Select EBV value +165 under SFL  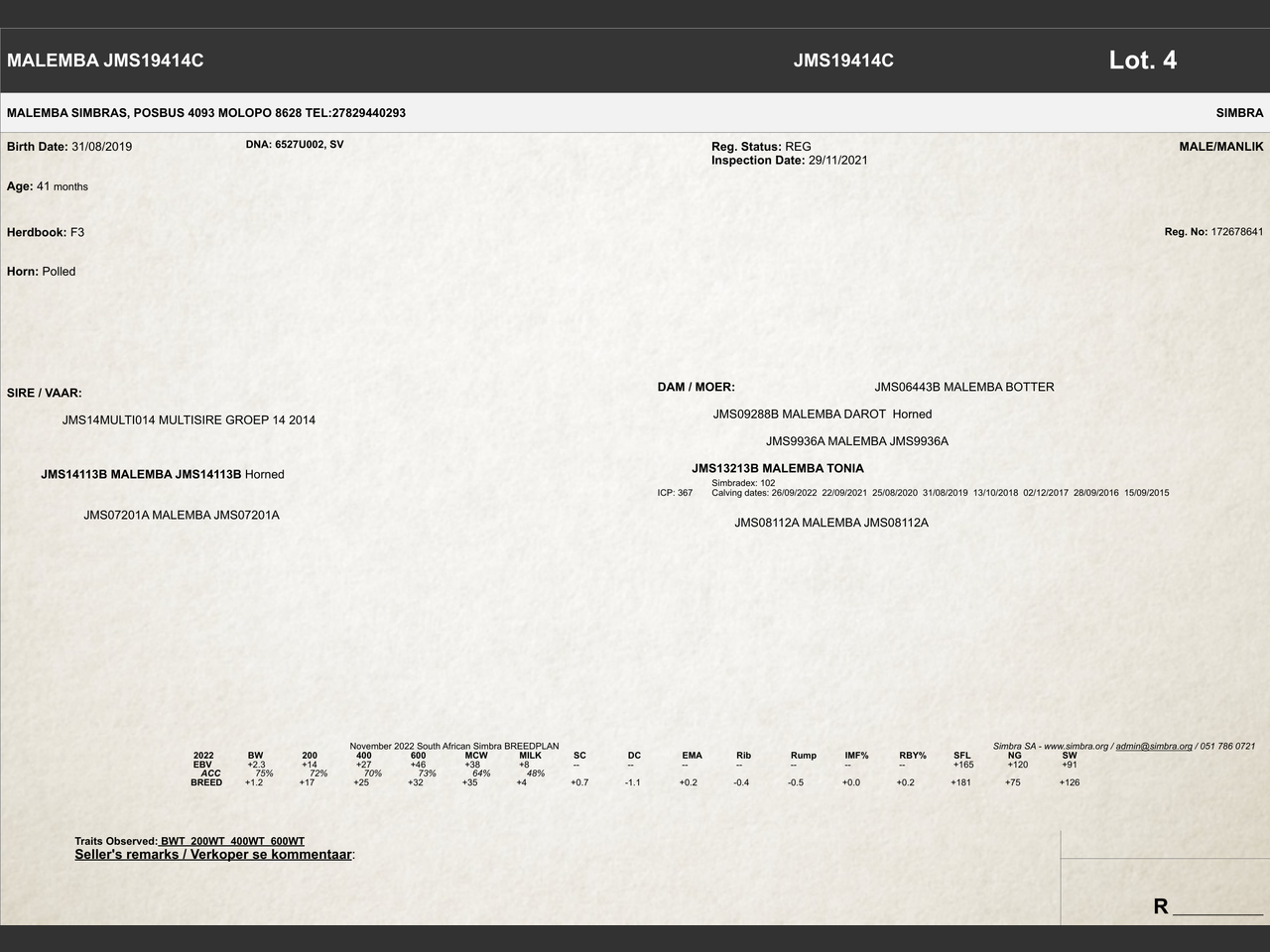coord(963,765)
